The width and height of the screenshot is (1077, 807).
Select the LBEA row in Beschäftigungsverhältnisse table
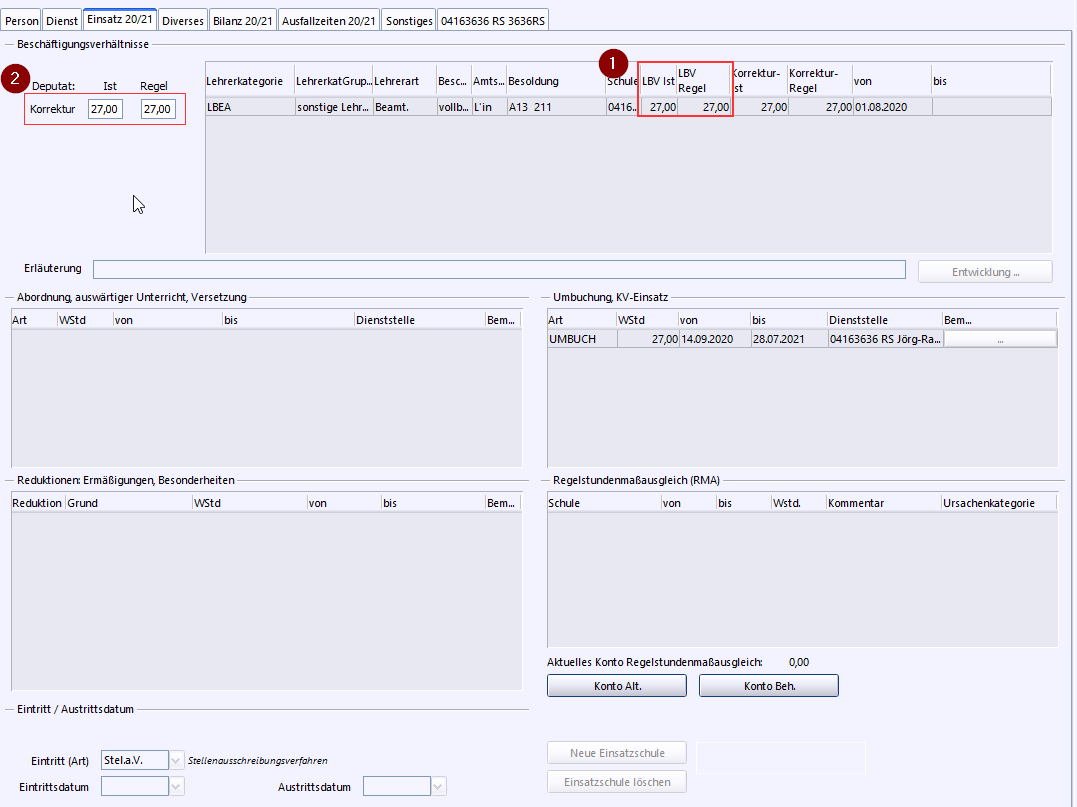tap(249, 107)
